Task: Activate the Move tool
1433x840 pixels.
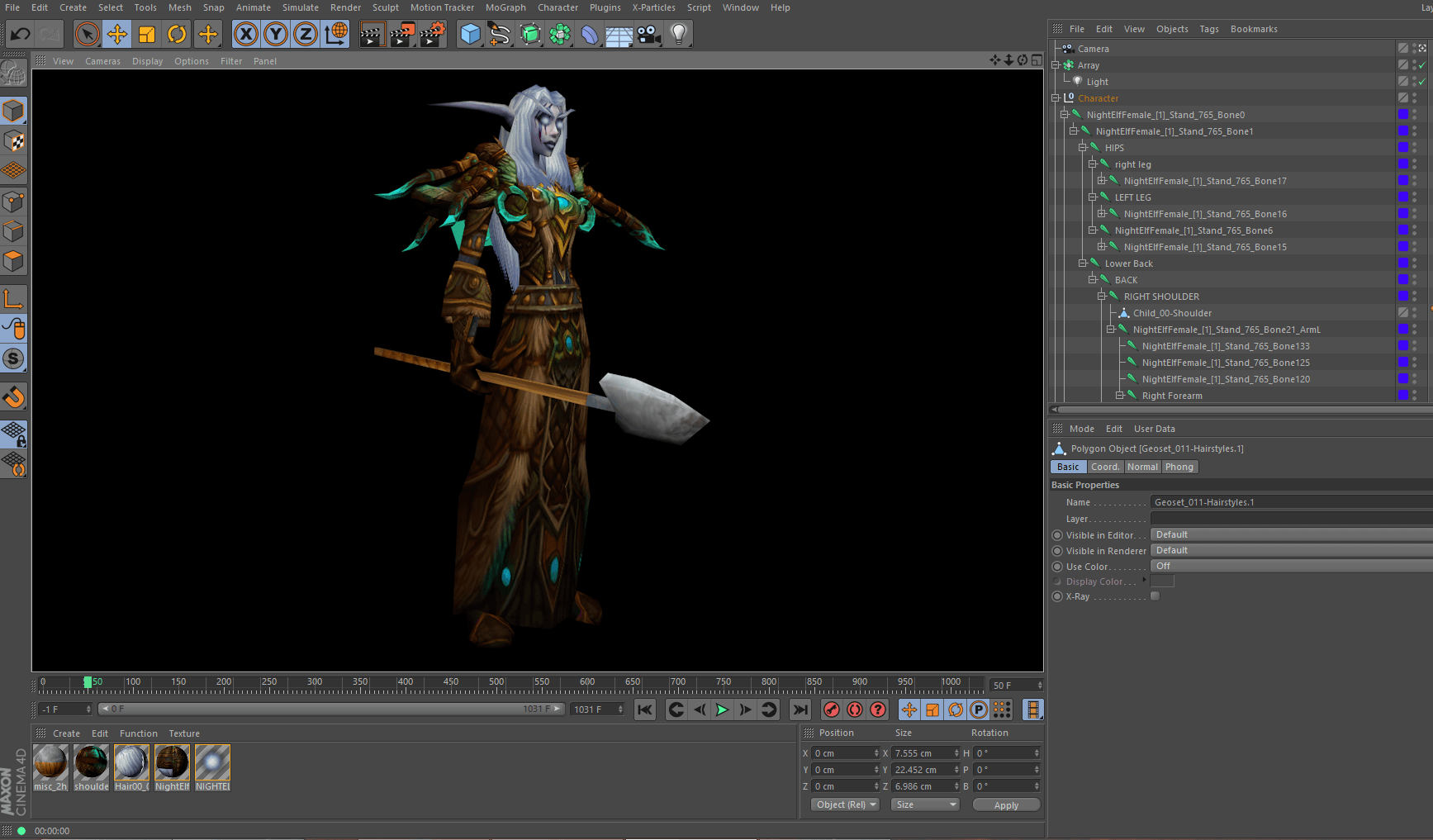Action: coord(117,34)
